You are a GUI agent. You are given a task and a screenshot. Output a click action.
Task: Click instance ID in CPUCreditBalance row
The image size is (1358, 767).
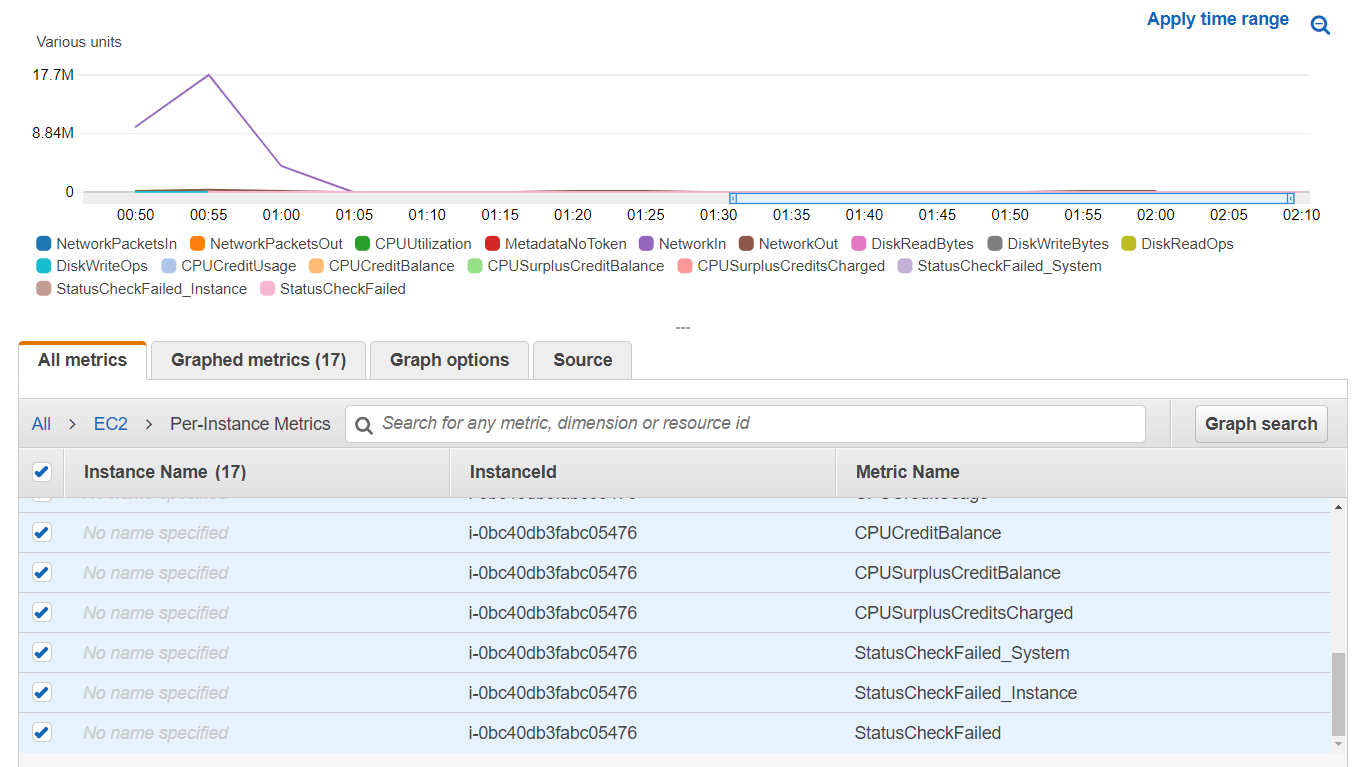(553, 533)
